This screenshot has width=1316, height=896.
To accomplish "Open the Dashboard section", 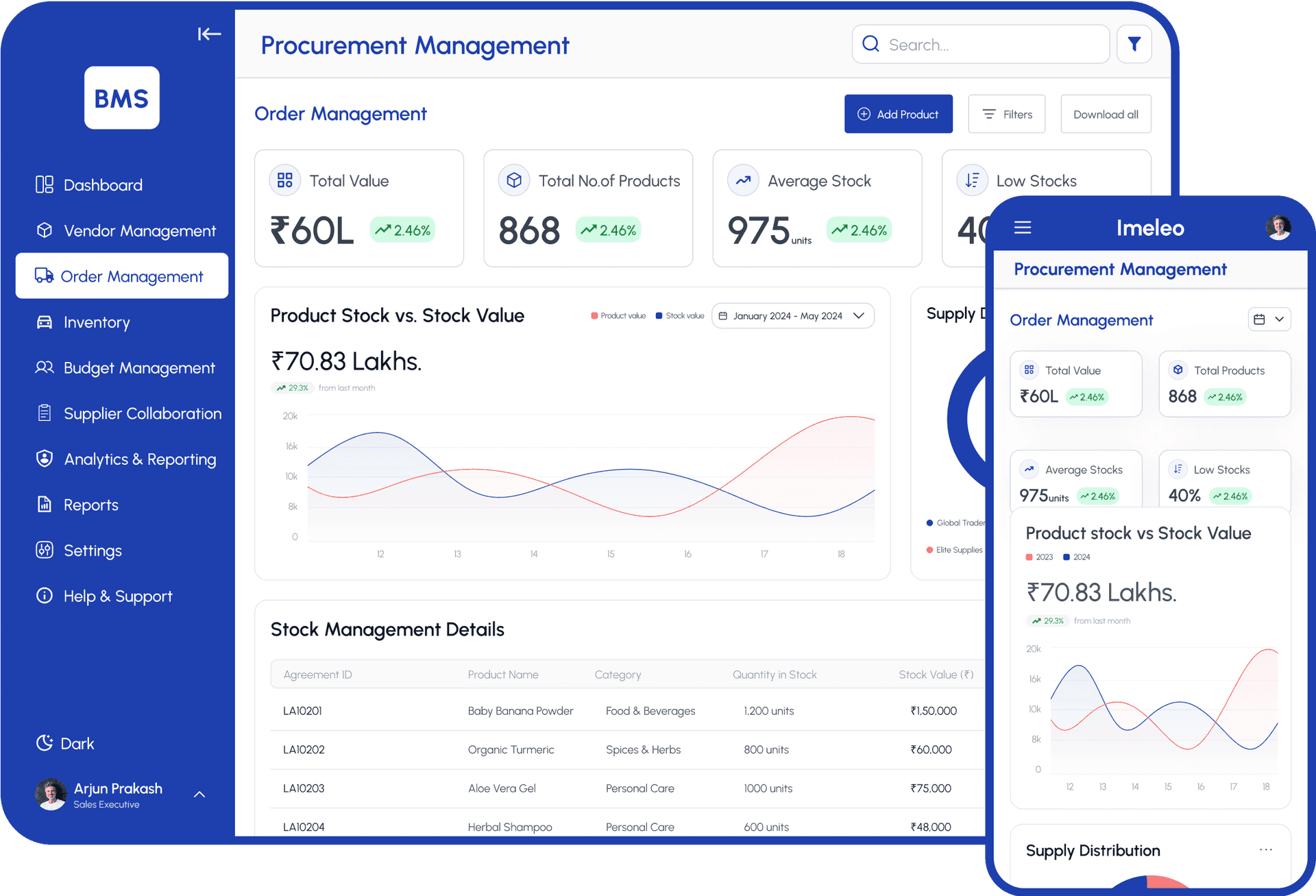I will [103, 184].
